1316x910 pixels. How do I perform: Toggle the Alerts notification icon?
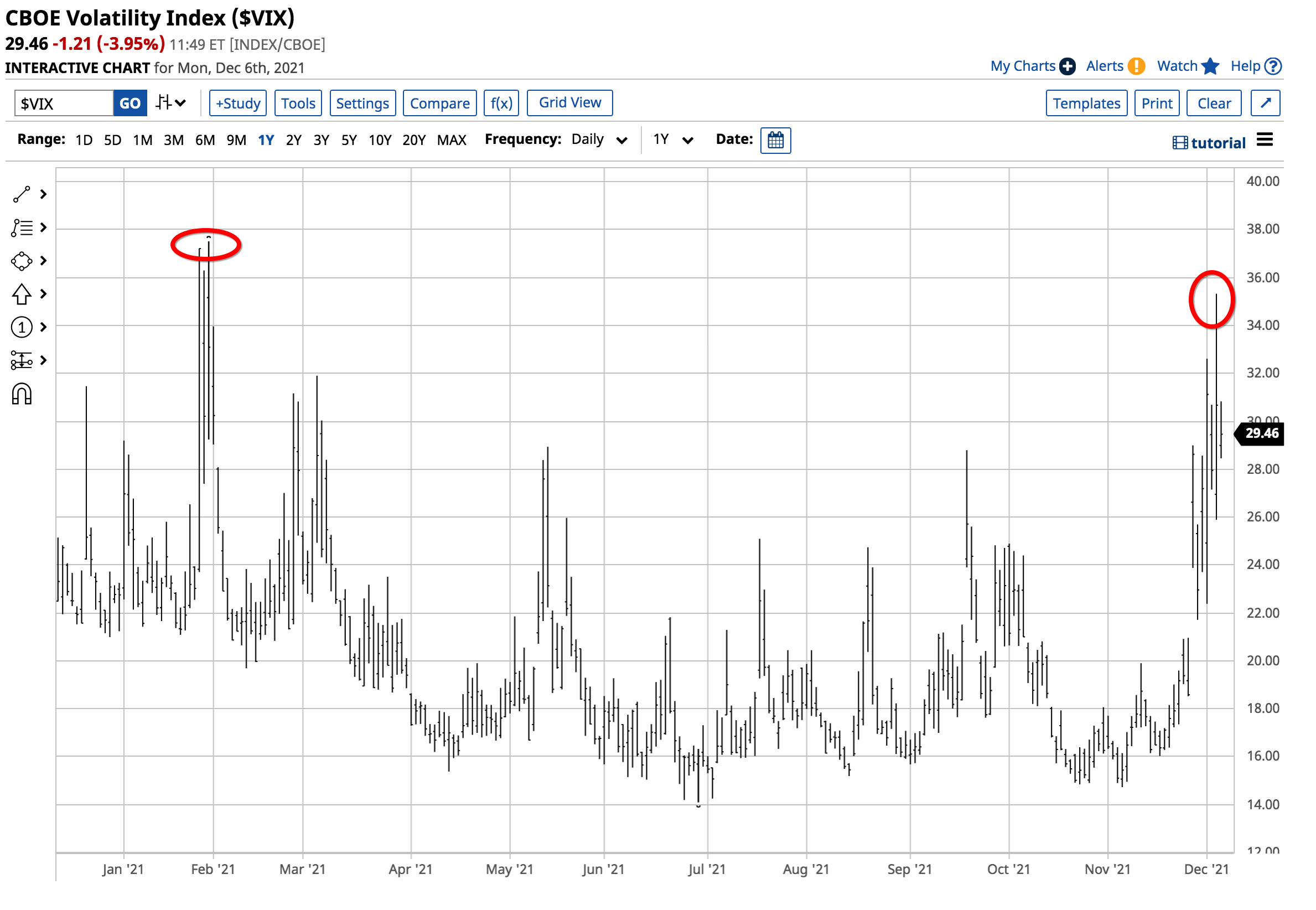tap(1136, 67)
